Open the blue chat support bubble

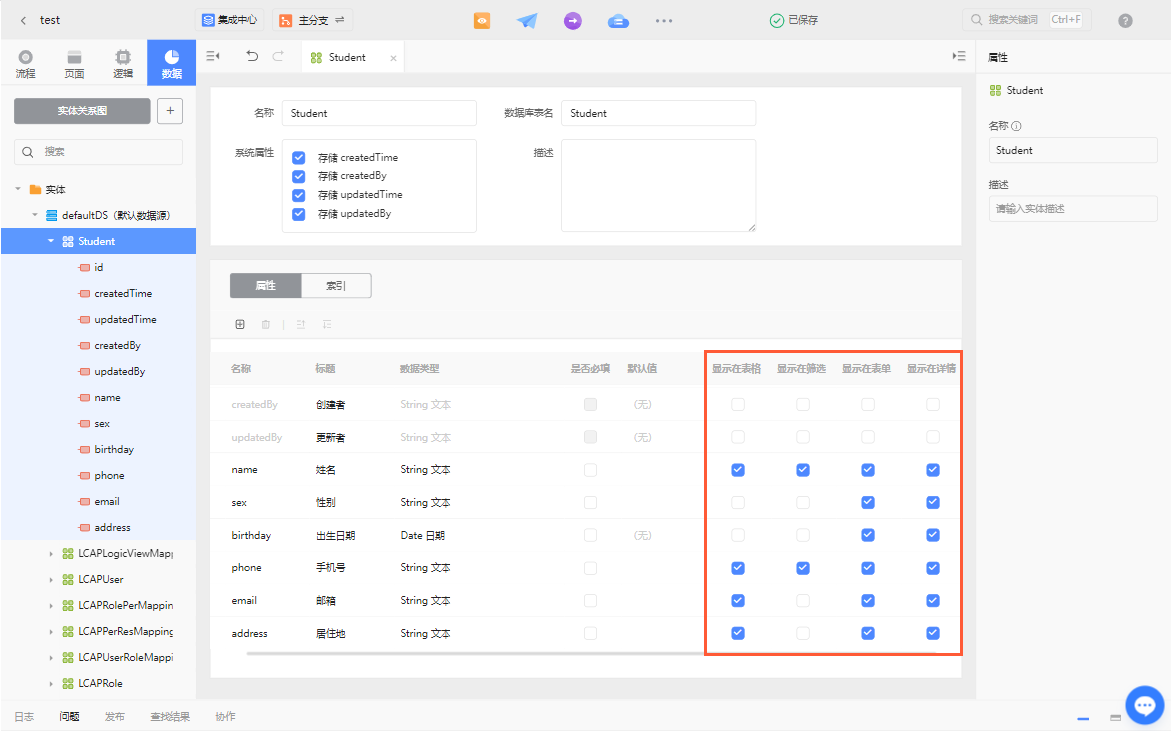1145,705
